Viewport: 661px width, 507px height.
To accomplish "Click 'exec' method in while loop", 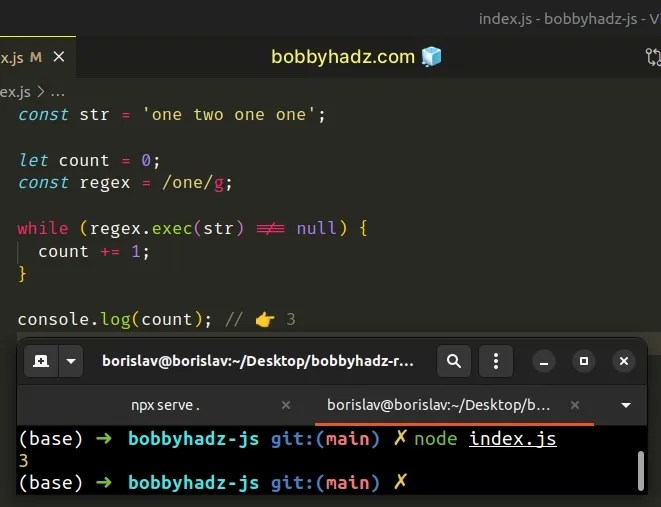I will [172, 228].
